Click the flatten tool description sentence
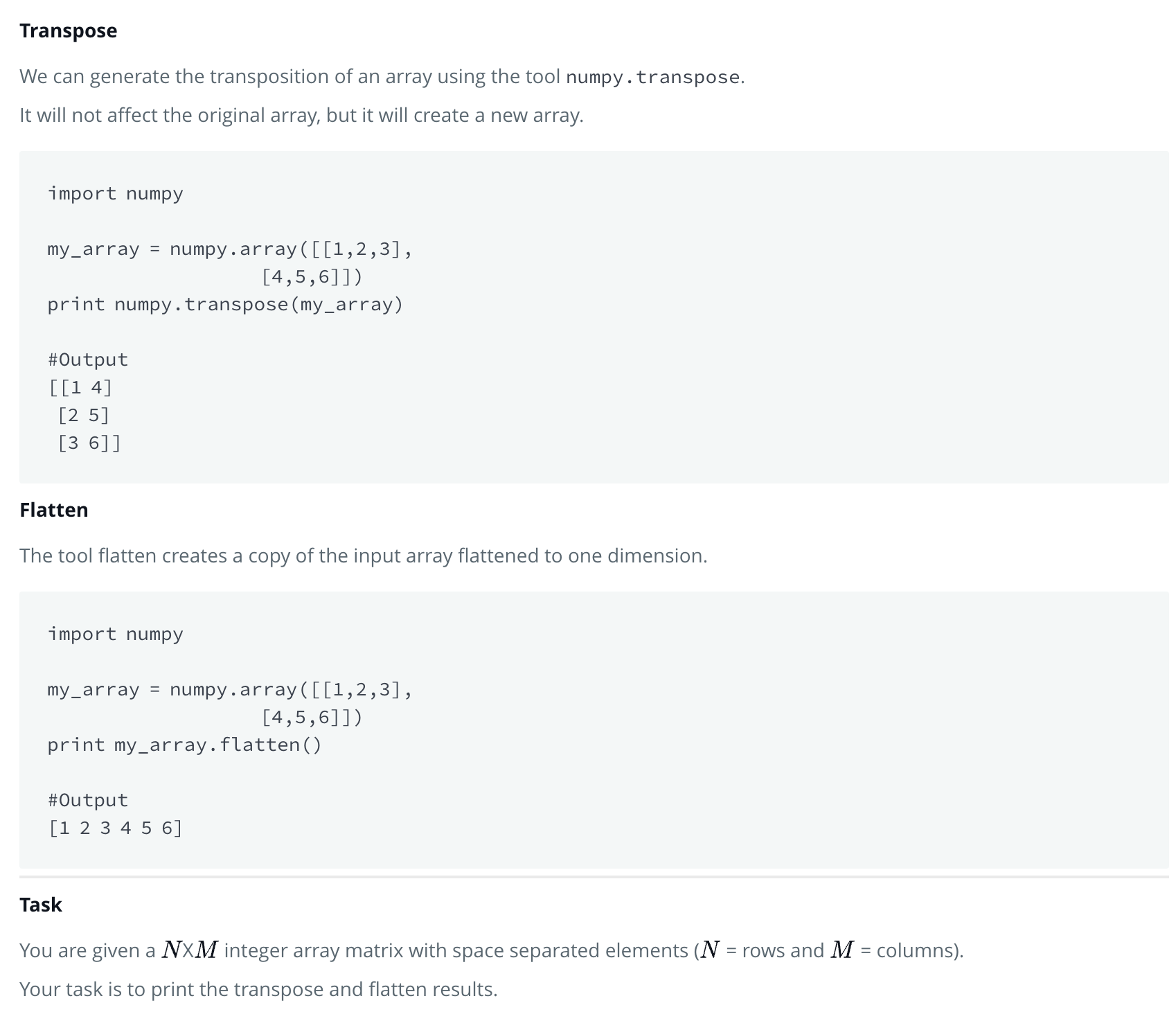The image size is (1176, 1021). 364,556
